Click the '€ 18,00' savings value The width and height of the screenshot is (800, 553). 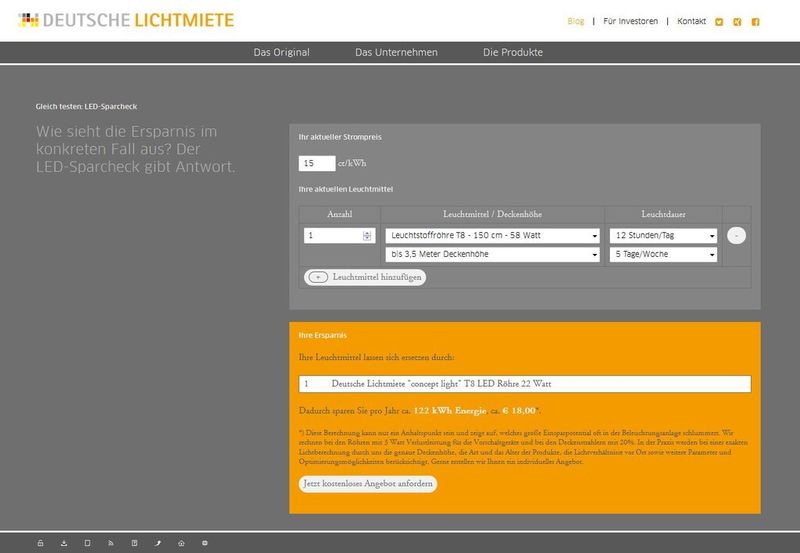pyautogui.click(x=519, y=411)
